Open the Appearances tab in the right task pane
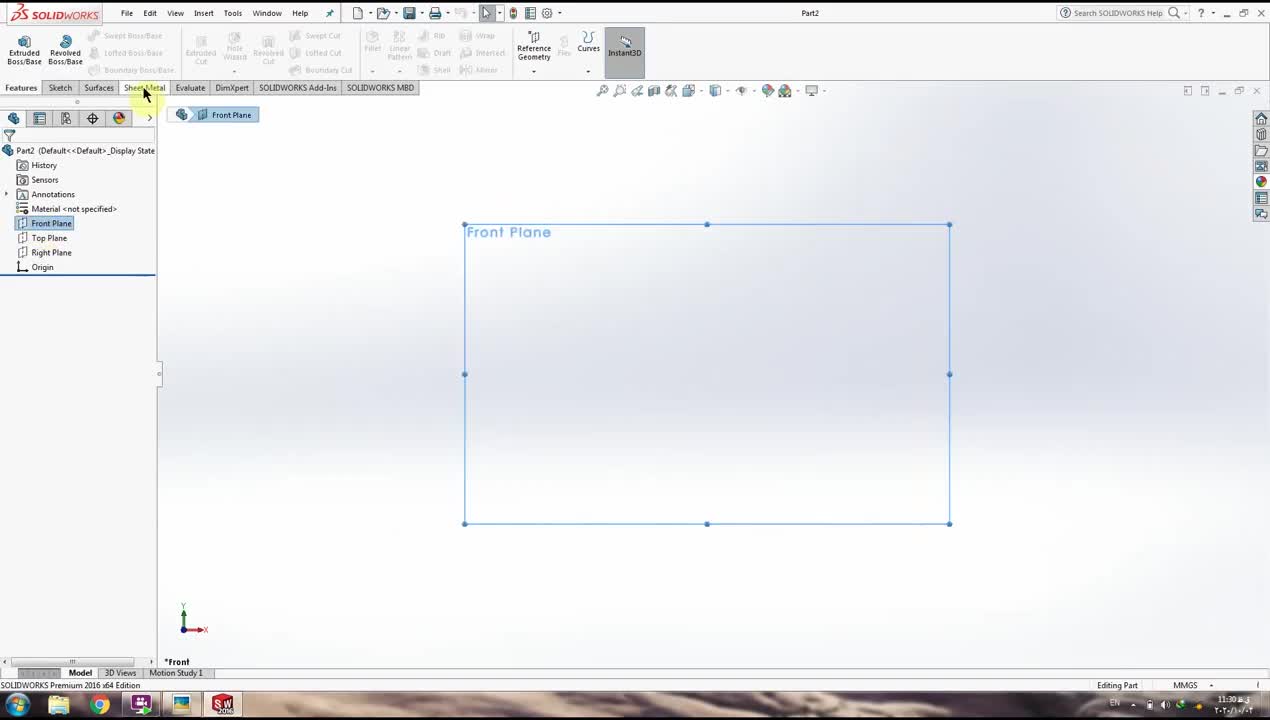The image size is (1270, 720). pyautogui.click(x=1261, y=182)
